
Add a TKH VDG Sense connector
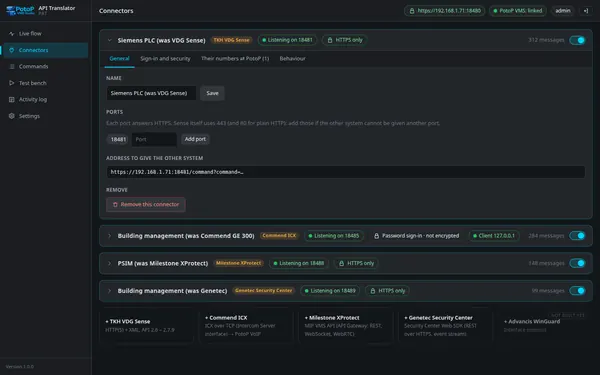coord(146,326)
